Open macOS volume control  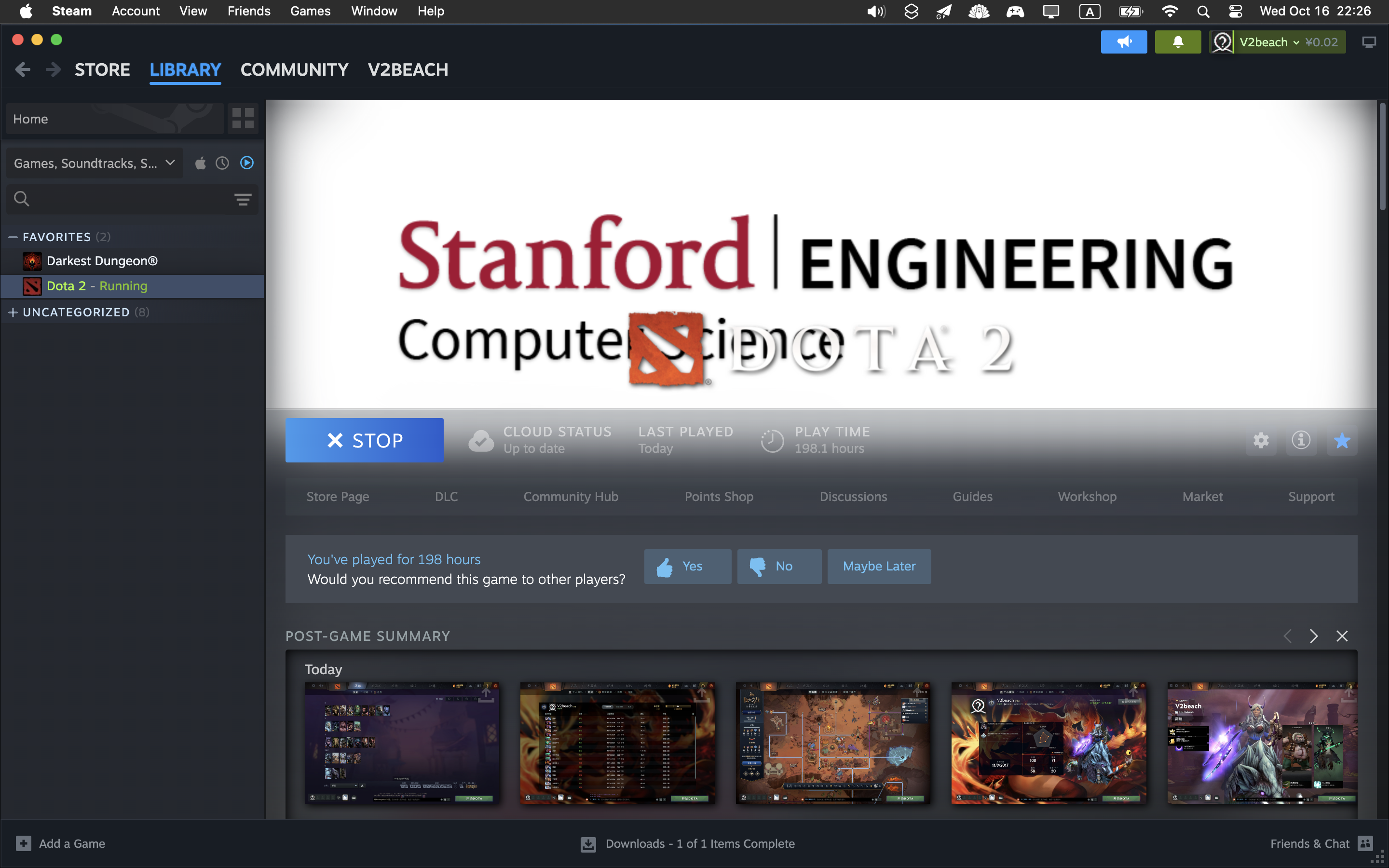pos(875,11)
